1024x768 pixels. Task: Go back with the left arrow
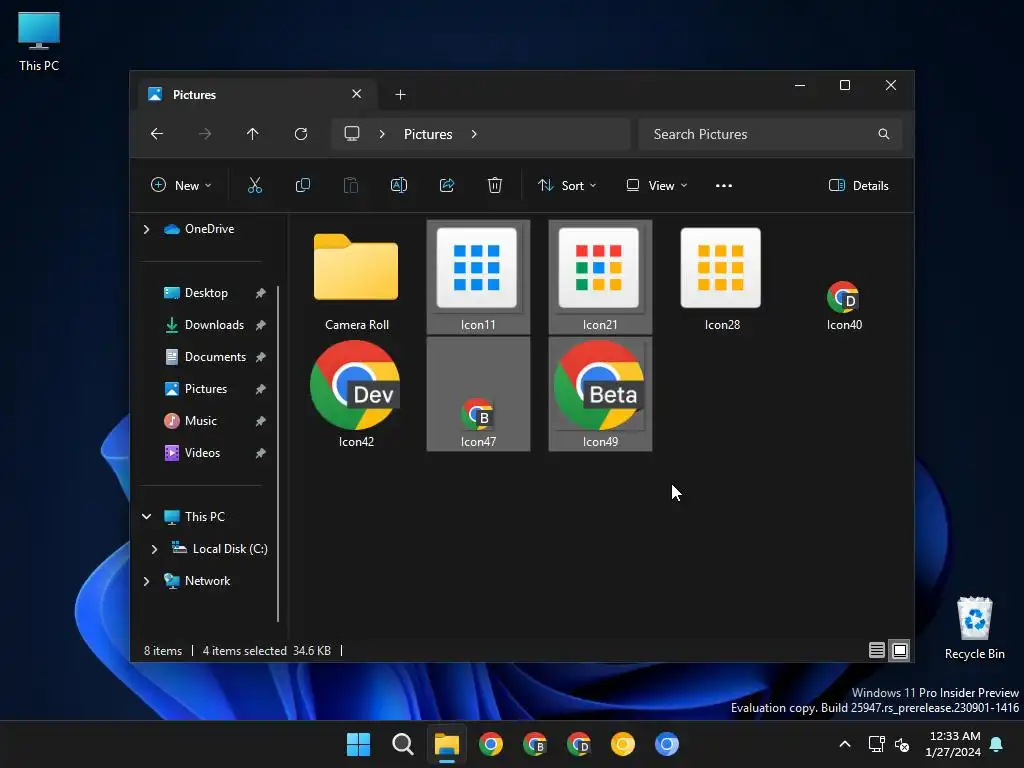157,134
